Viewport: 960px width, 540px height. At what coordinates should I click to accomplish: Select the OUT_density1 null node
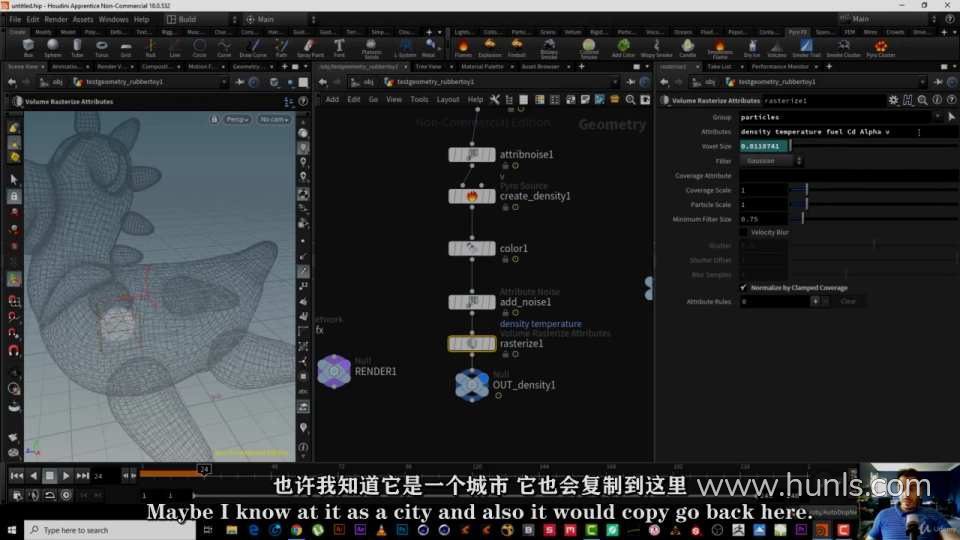pos(471,385)
